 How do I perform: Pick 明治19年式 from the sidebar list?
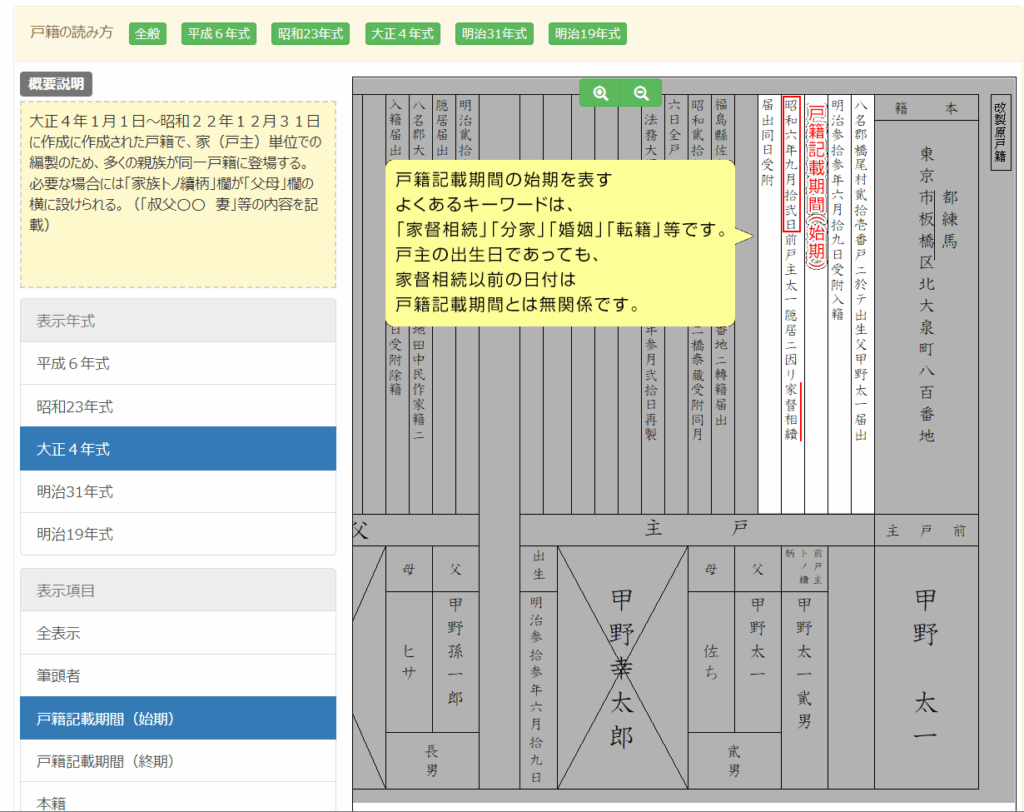coord(178,534)
